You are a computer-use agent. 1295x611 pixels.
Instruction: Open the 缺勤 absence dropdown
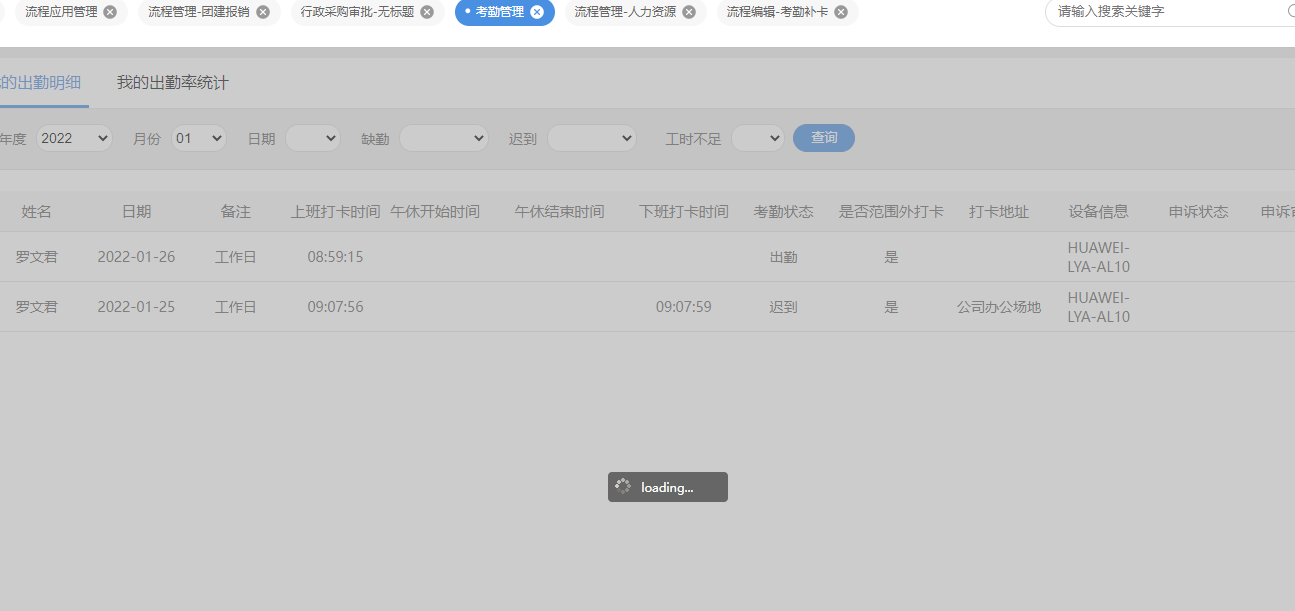[443, 138]
